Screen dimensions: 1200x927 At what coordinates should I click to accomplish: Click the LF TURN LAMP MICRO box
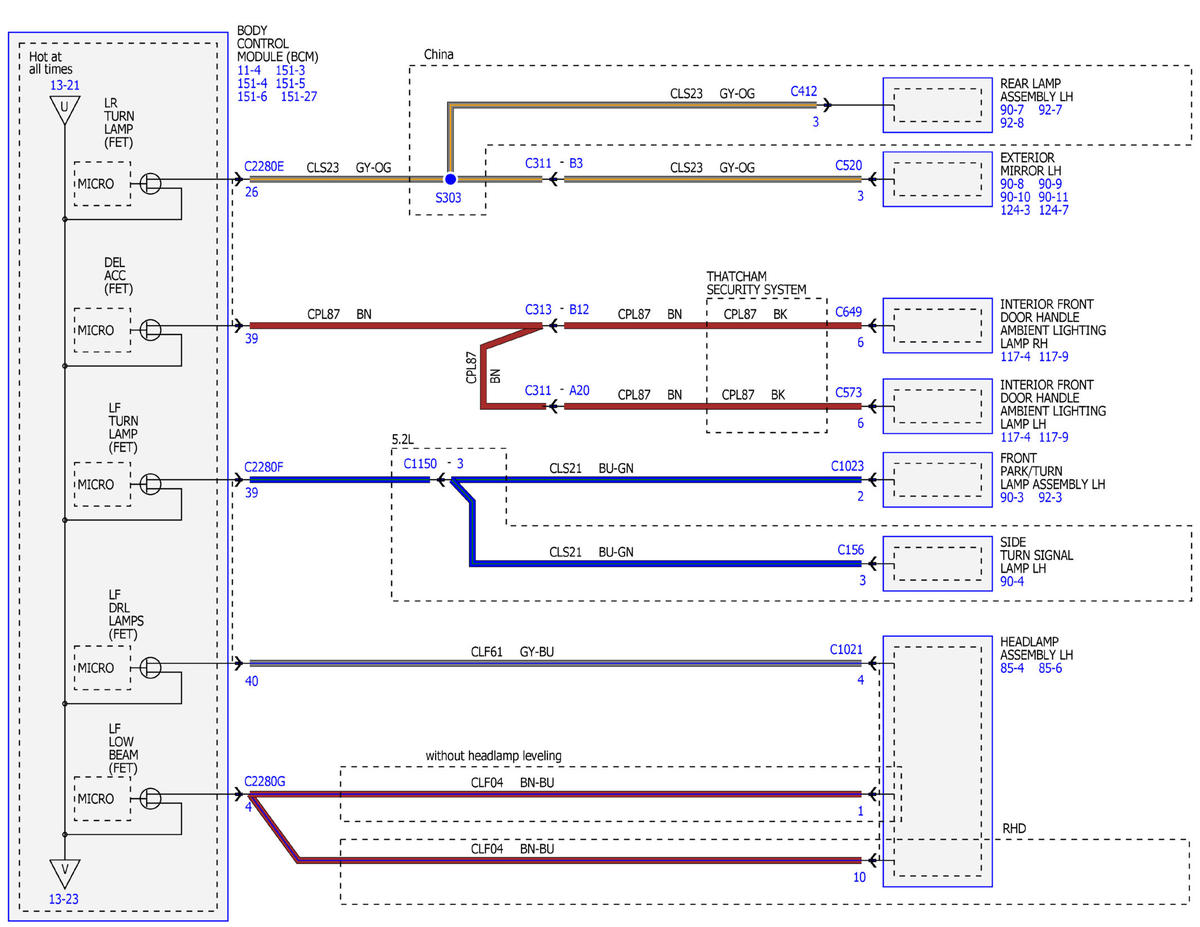(102, 484)
